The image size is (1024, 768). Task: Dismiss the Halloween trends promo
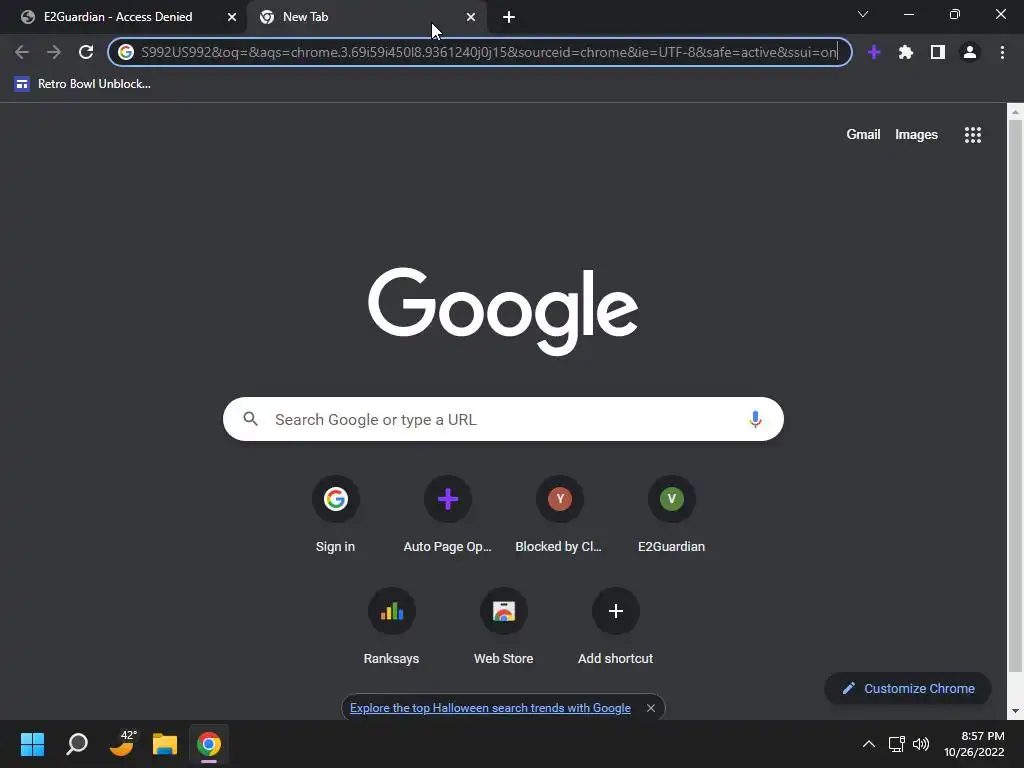pyautogui.click(x=650, y=708)
